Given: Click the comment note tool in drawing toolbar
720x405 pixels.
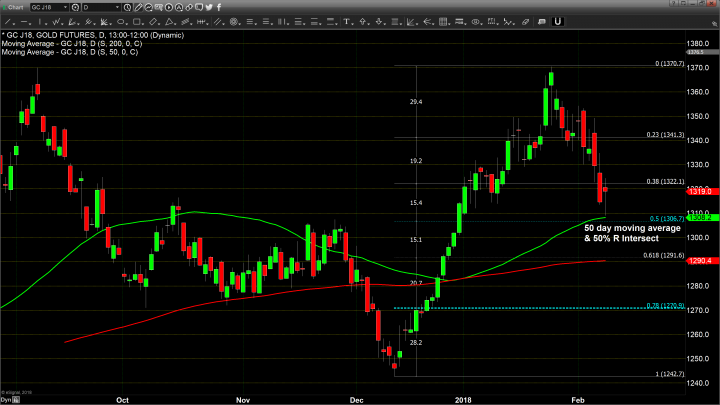Looking at the screenshot, I should pyautogui.click(x=541, y=22).
